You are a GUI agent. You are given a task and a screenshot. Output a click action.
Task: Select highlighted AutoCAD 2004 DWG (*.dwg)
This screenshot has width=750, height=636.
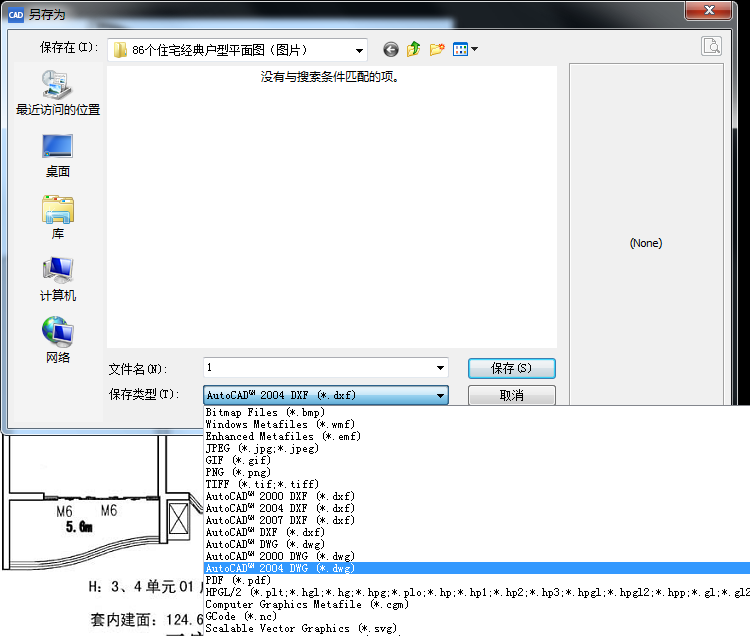477,568
